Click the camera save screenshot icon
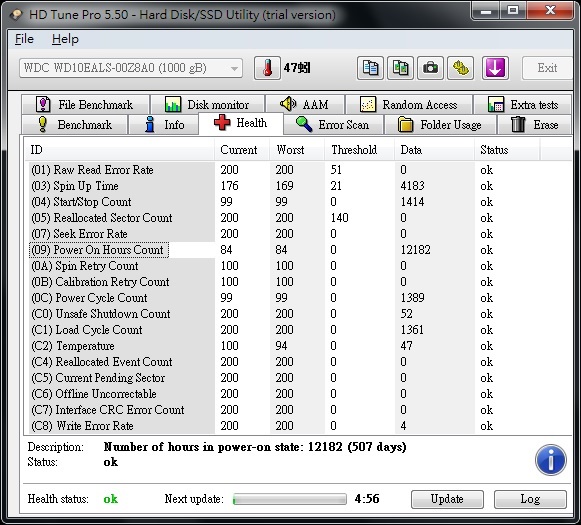The height and width of the screenshot is (525, 581). [430, 68]
